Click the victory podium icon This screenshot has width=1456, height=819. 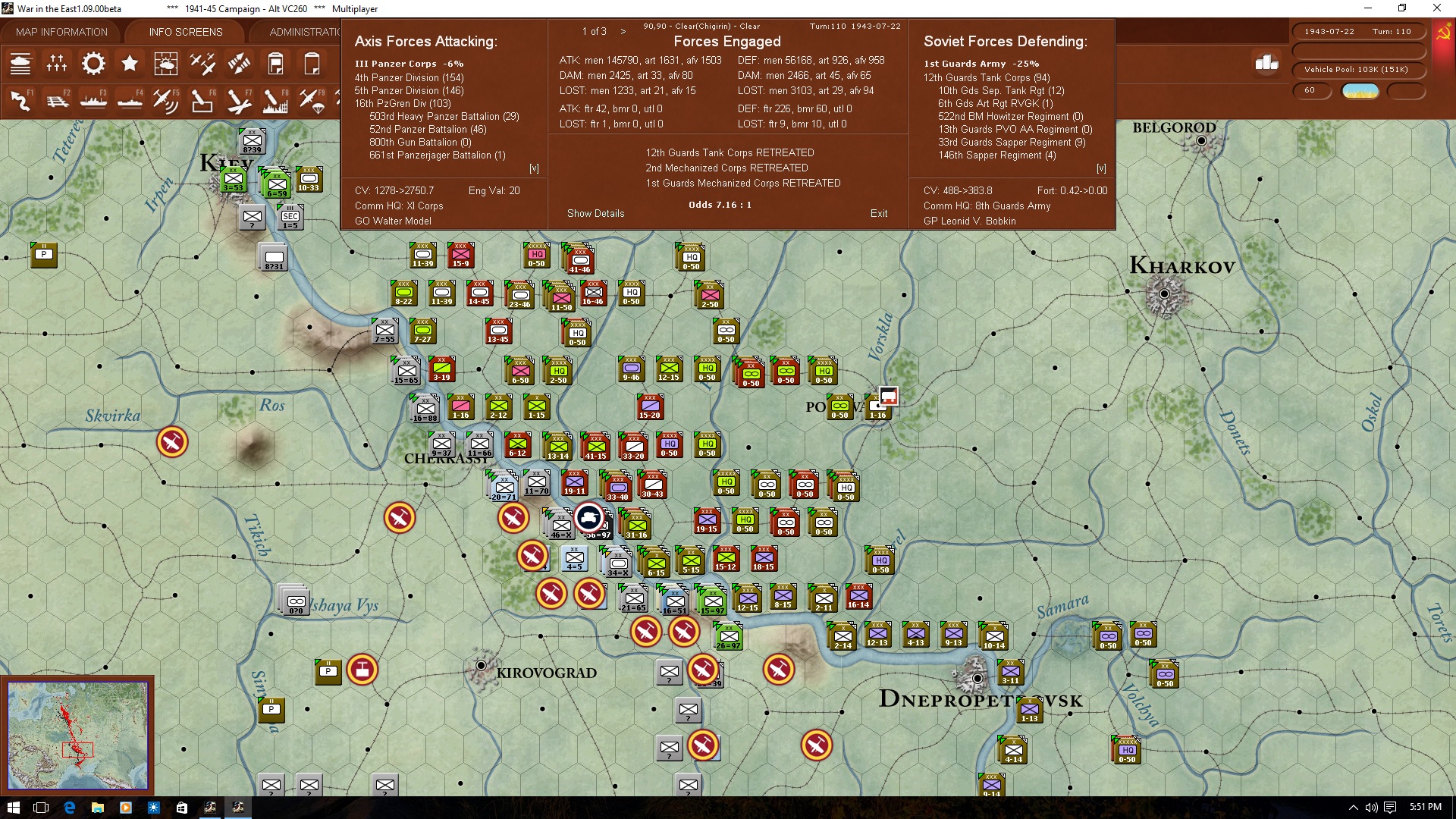pyautogui.click(x=1266, y=64)
